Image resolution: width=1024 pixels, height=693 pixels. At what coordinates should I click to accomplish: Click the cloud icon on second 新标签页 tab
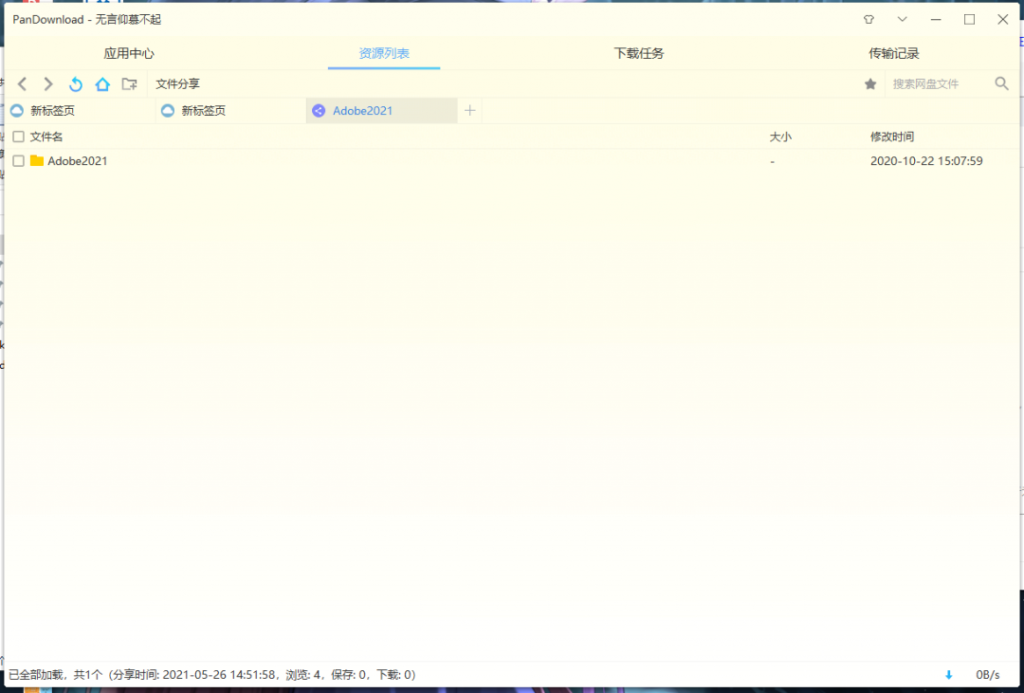(x=168, y=111)
